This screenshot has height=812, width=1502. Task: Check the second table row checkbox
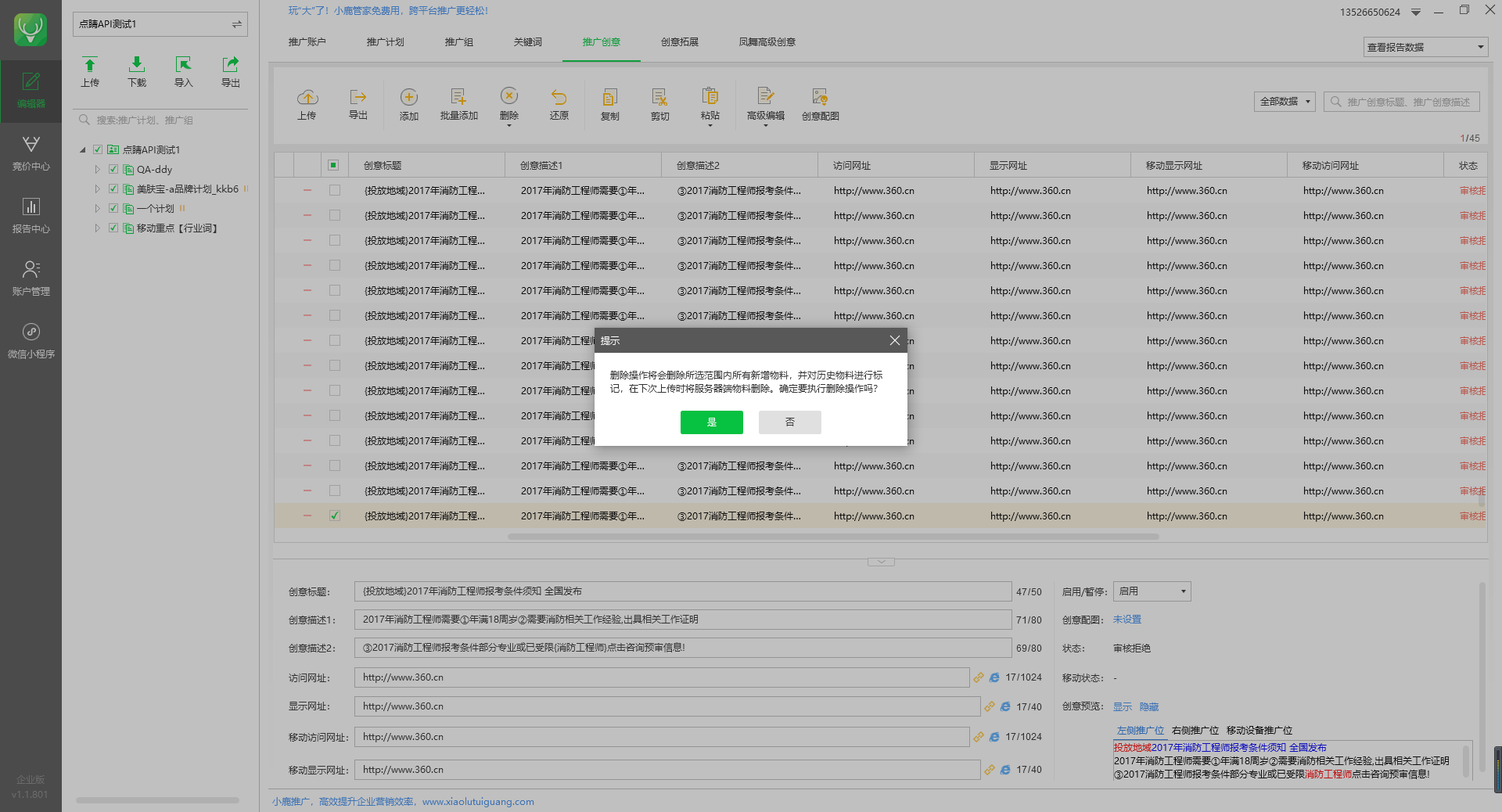335,215
